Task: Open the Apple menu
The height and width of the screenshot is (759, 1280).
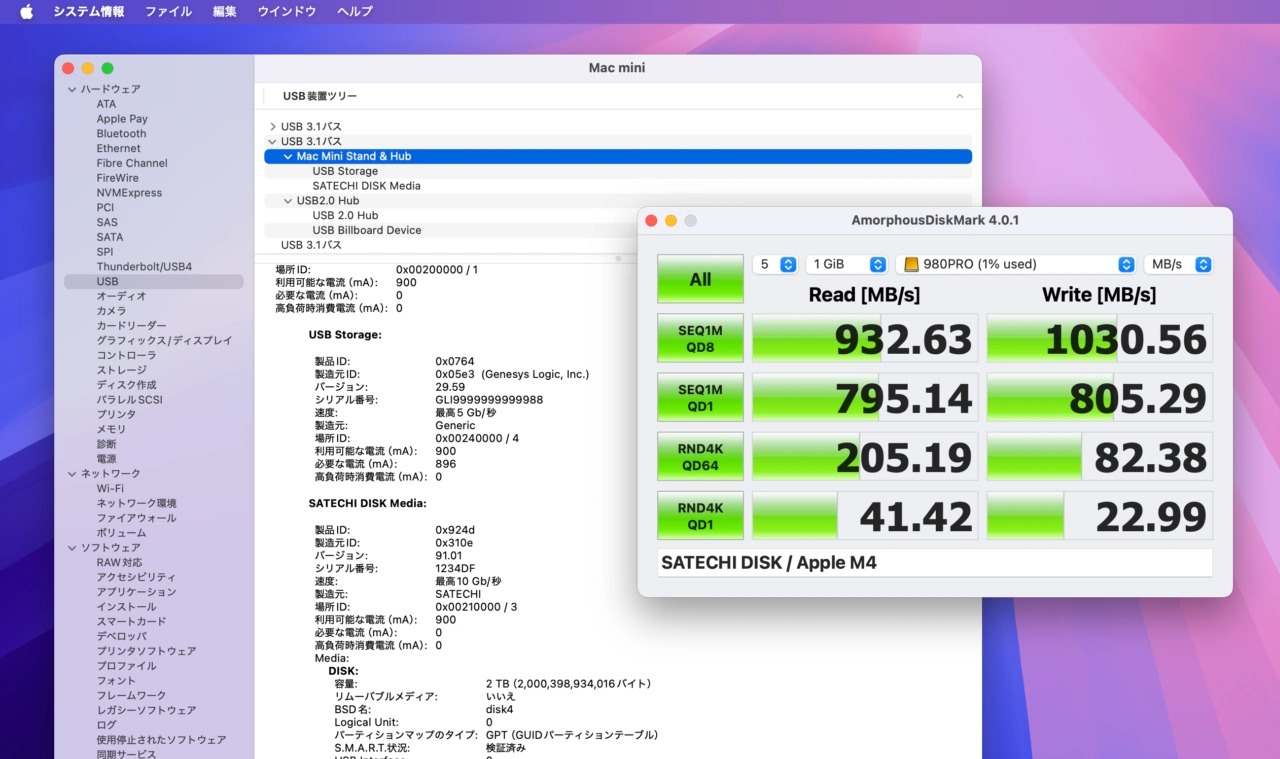Action: [27, 12]
